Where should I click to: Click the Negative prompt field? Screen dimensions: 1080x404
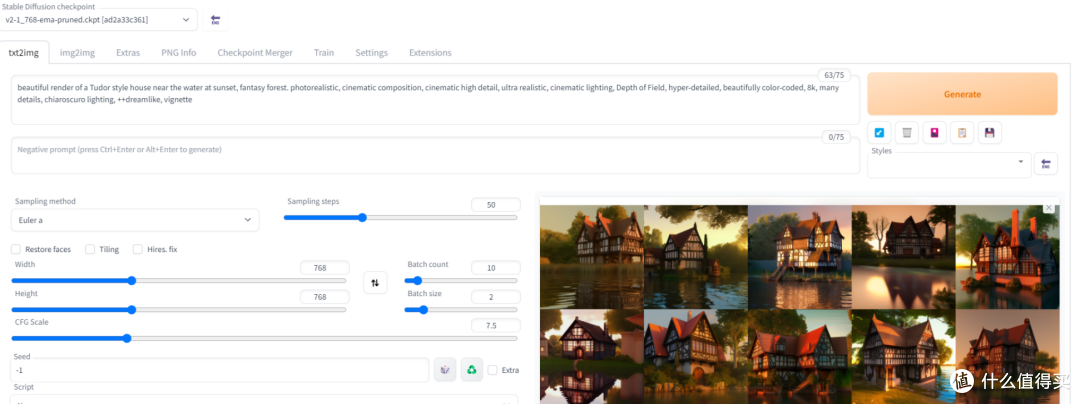click(435, 156)
